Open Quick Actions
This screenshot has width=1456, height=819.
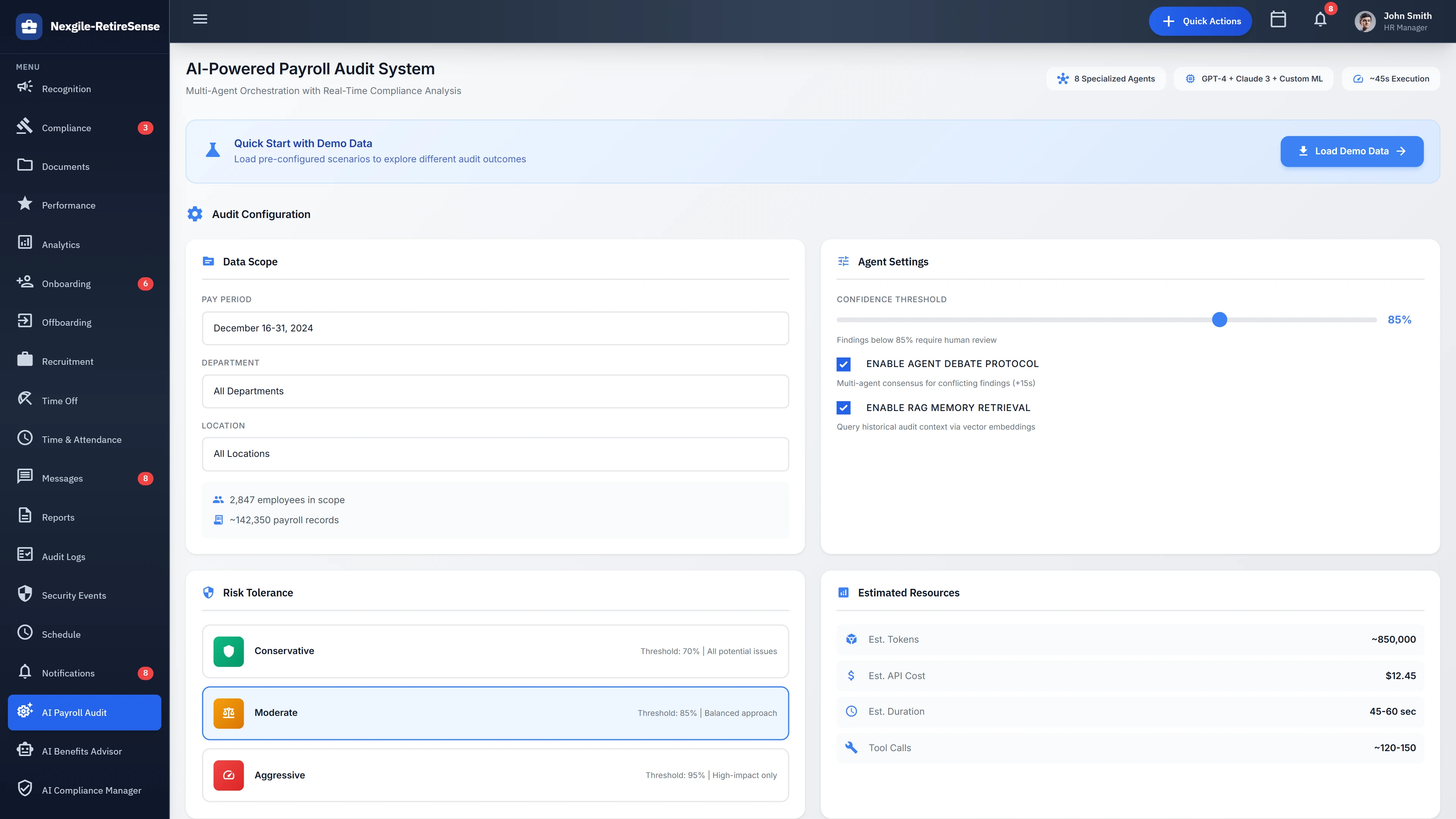[1200, 20]
